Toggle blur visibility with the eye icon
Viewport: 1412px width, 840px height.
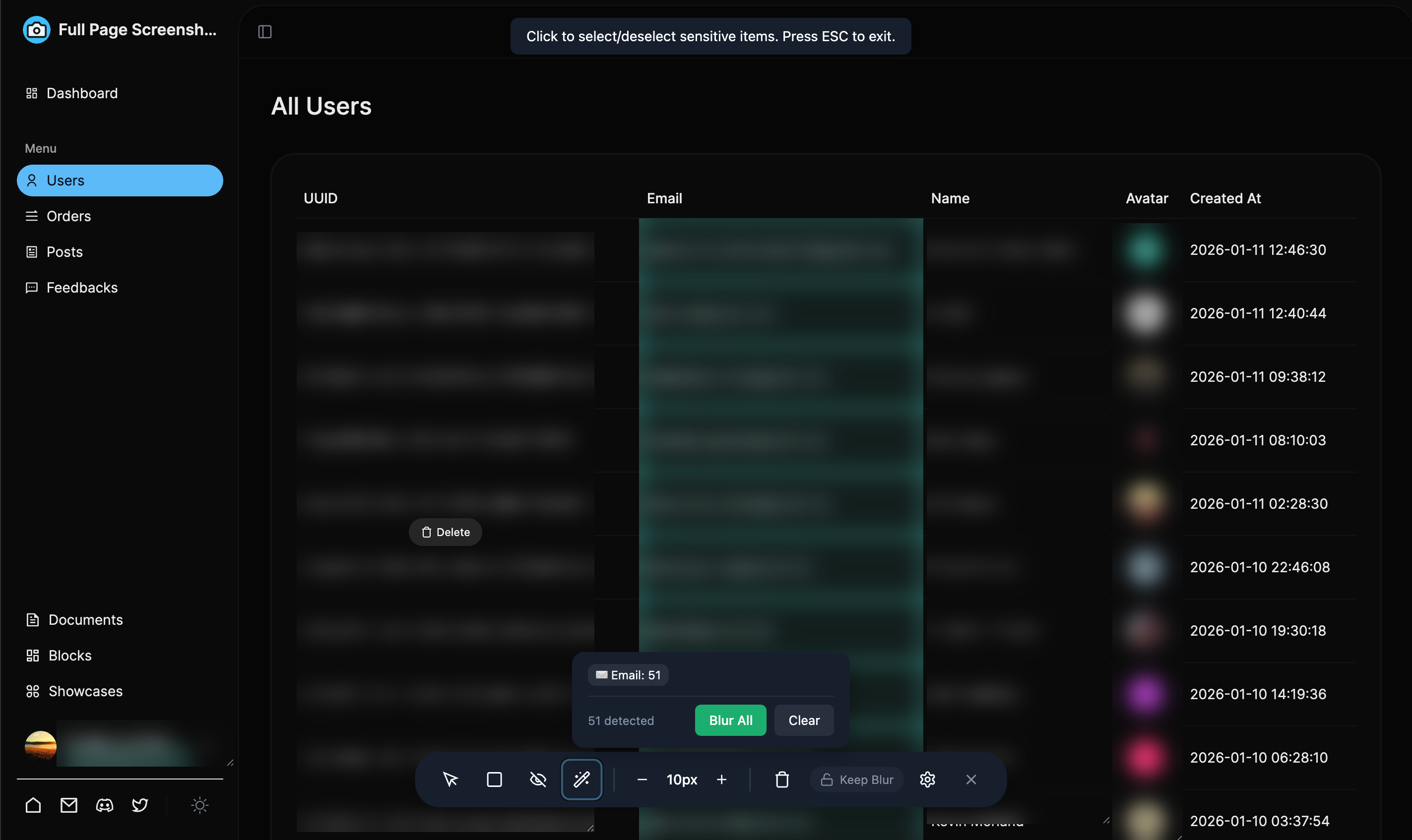pyautogui.click(x=538, y=779)
